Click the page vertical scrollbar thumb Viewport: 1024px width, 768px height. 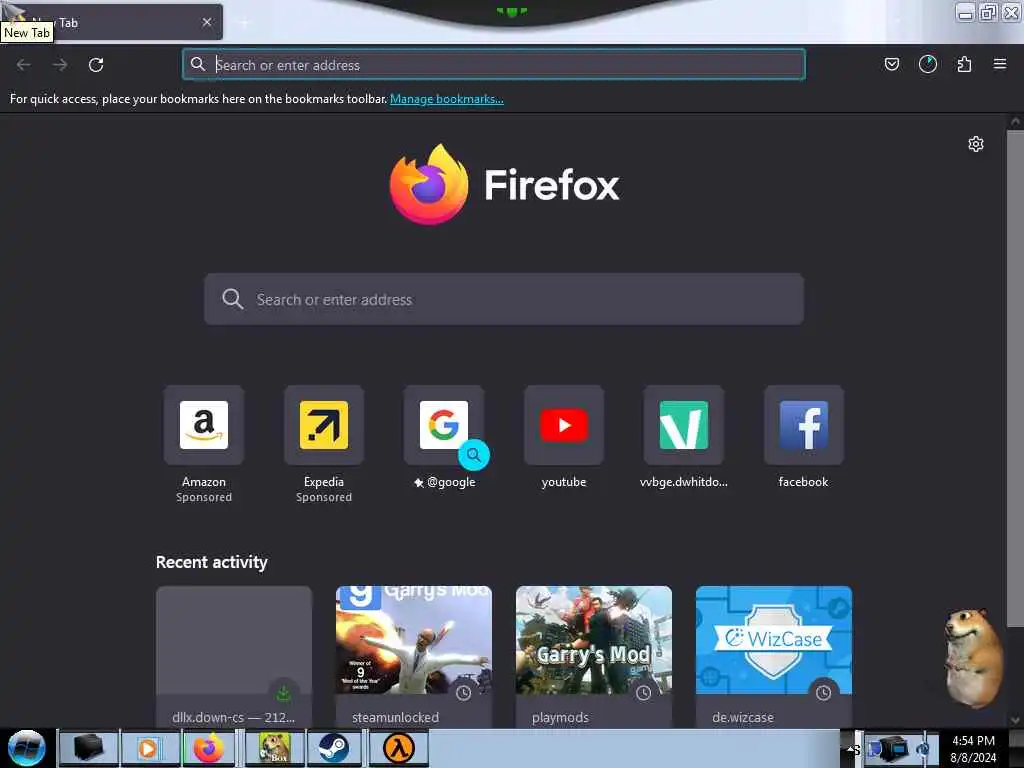point(1015,379)
